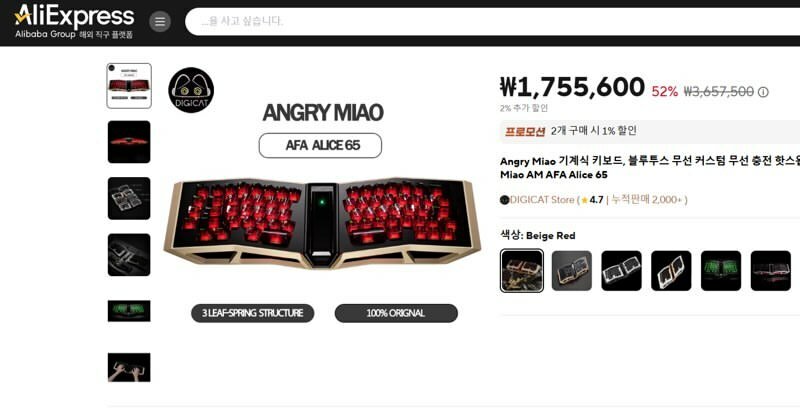800x409 pixels.
Task: Choose the Beige Red color swatch
Action: (522, 271)
